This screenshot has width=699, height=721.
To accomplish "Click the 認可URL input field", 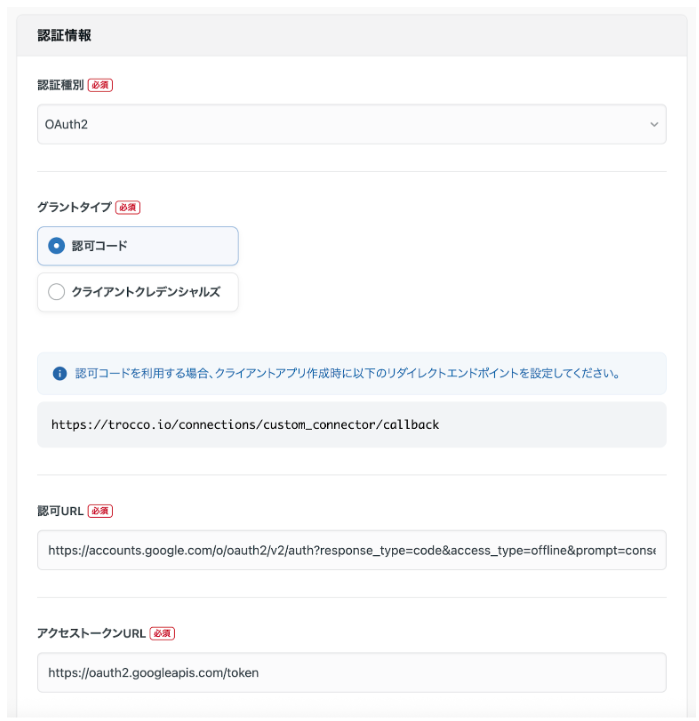I will click(350, 550).
